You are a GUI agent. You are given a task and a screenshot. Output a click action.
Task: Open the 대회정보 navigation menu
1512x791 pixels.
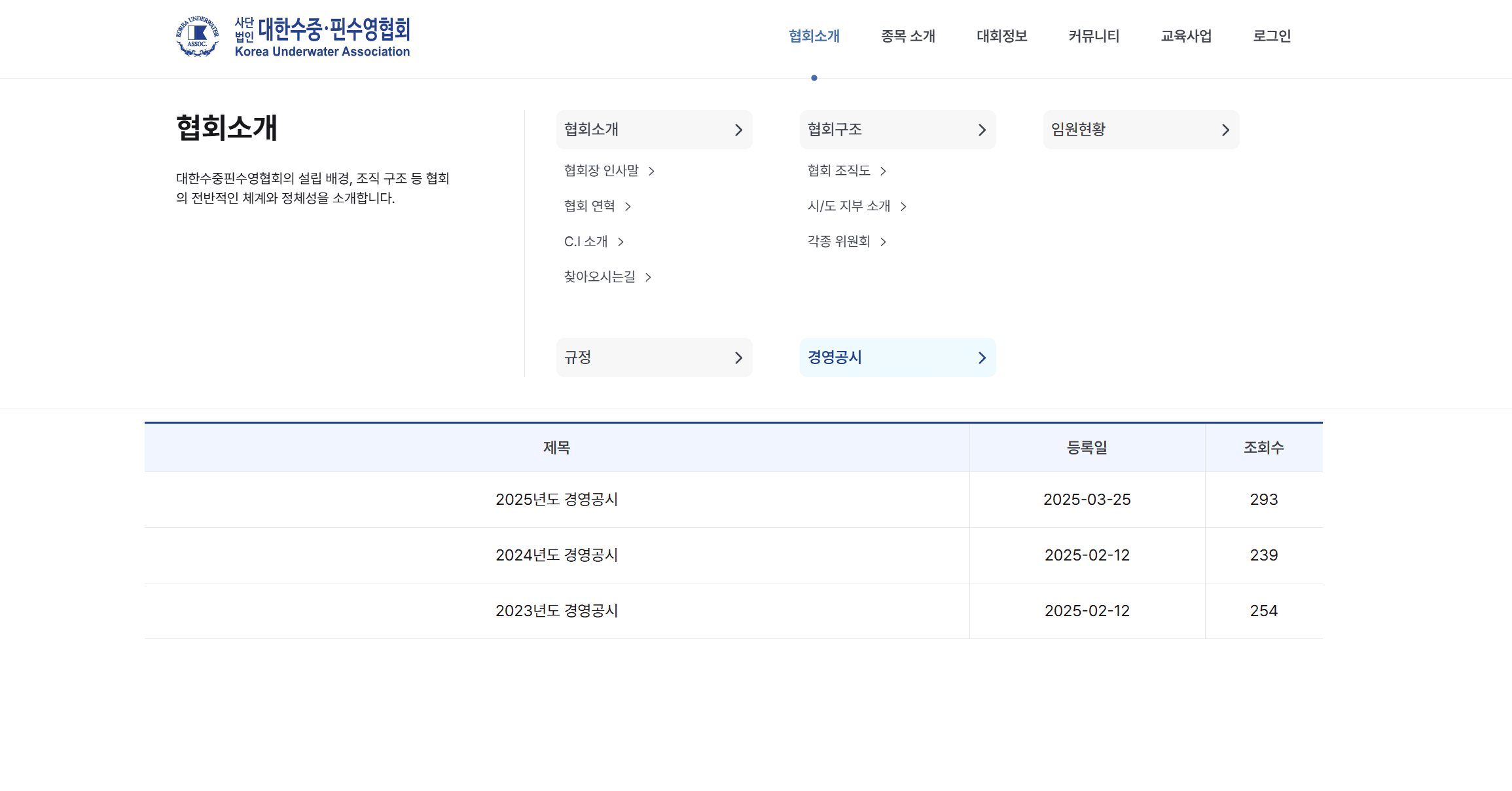point(1001,36)
